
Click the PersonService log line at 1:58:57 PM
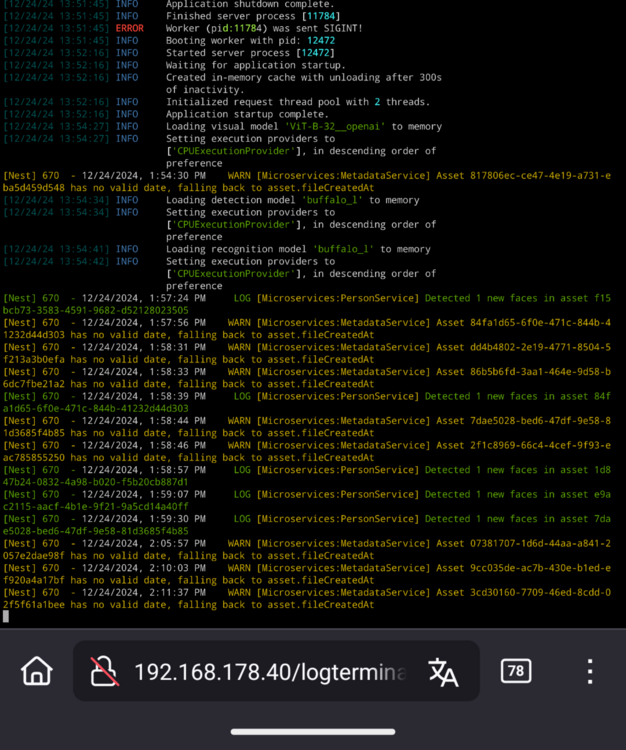tap(307, 476)
